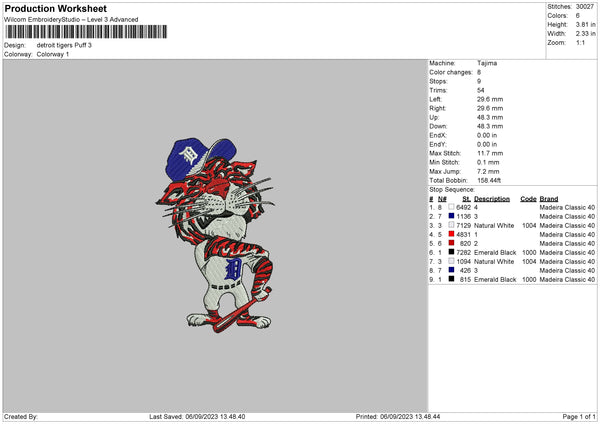Click code '1004' in stop row 3
Viewport: 600px width, 424px height.
529,225
